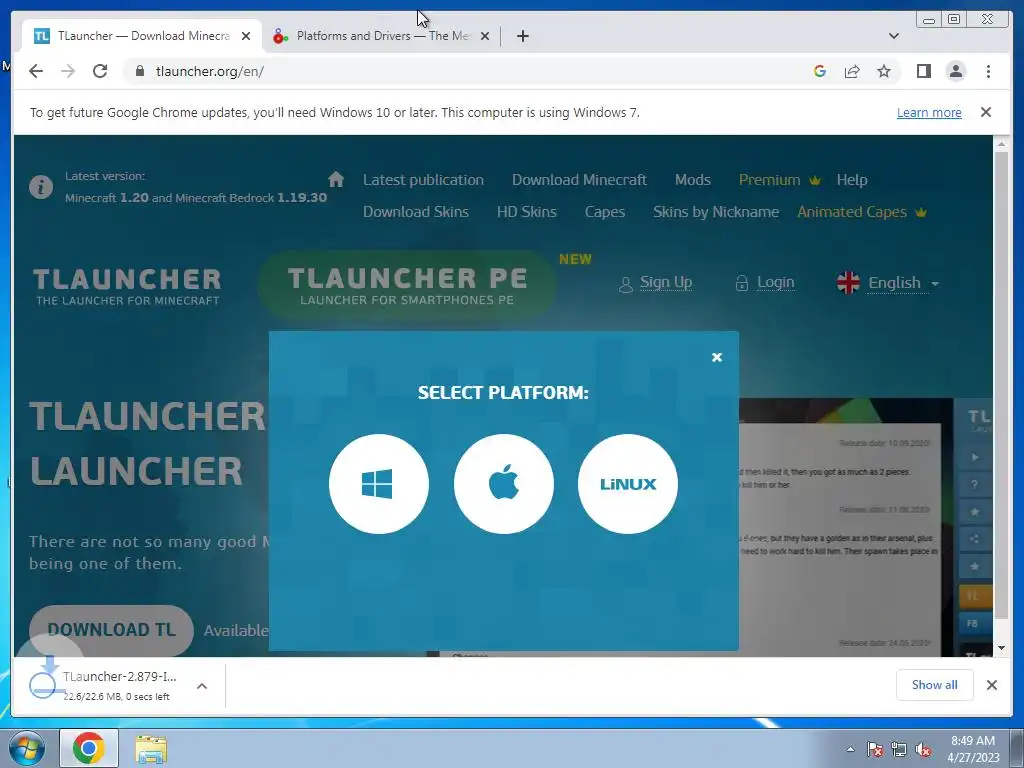Show hidden tray icons arrow
This screenshot has width=1024, height=768.
[x=850, y=749]
